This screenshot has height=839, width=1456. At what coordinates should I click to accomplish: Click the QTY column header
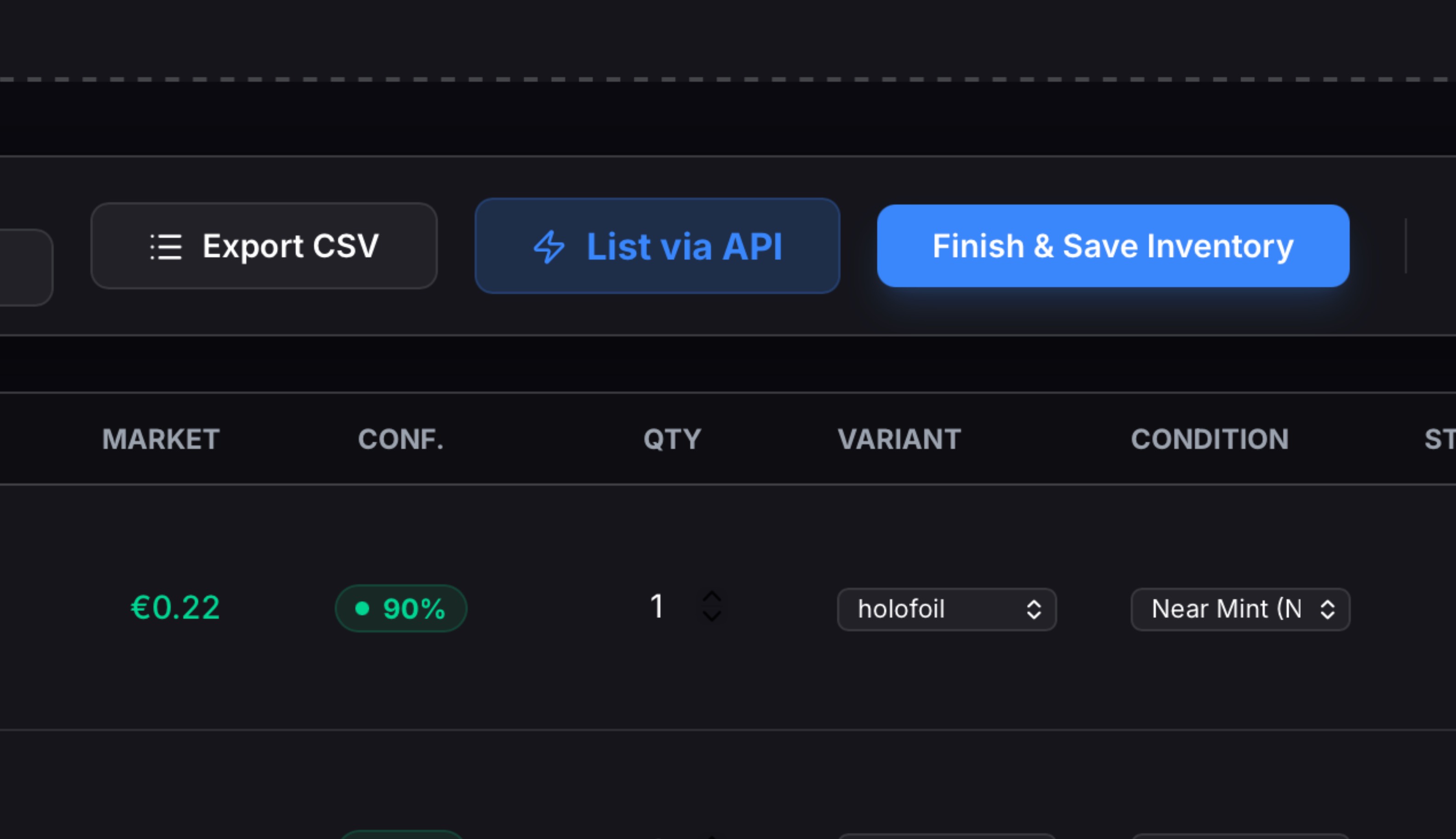(672, 439)
